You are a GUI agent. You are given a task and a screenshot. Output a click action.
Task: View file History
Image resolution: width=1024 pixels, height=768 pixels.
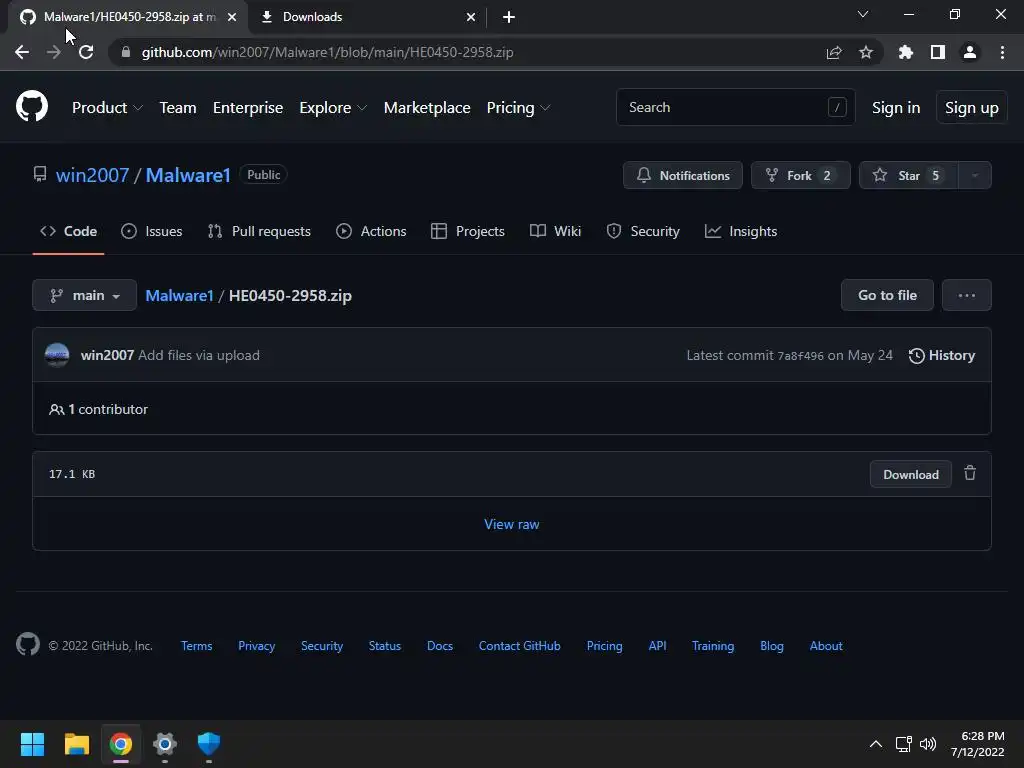pyautogui.click(x=942, y=355)
